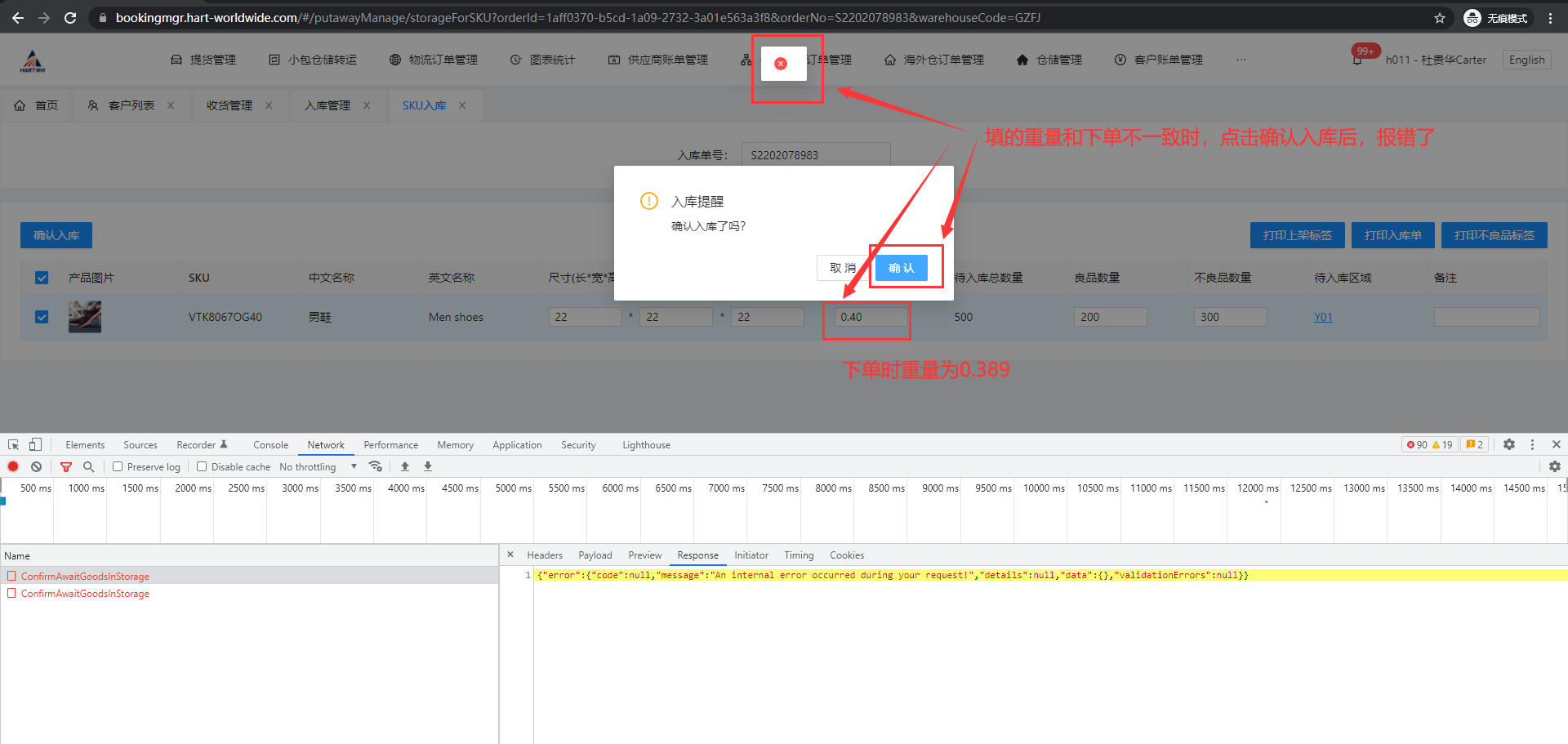Click the red network filter funnel icon
The height and width of the screenshot is (744, 1568).
coord(66,466)
